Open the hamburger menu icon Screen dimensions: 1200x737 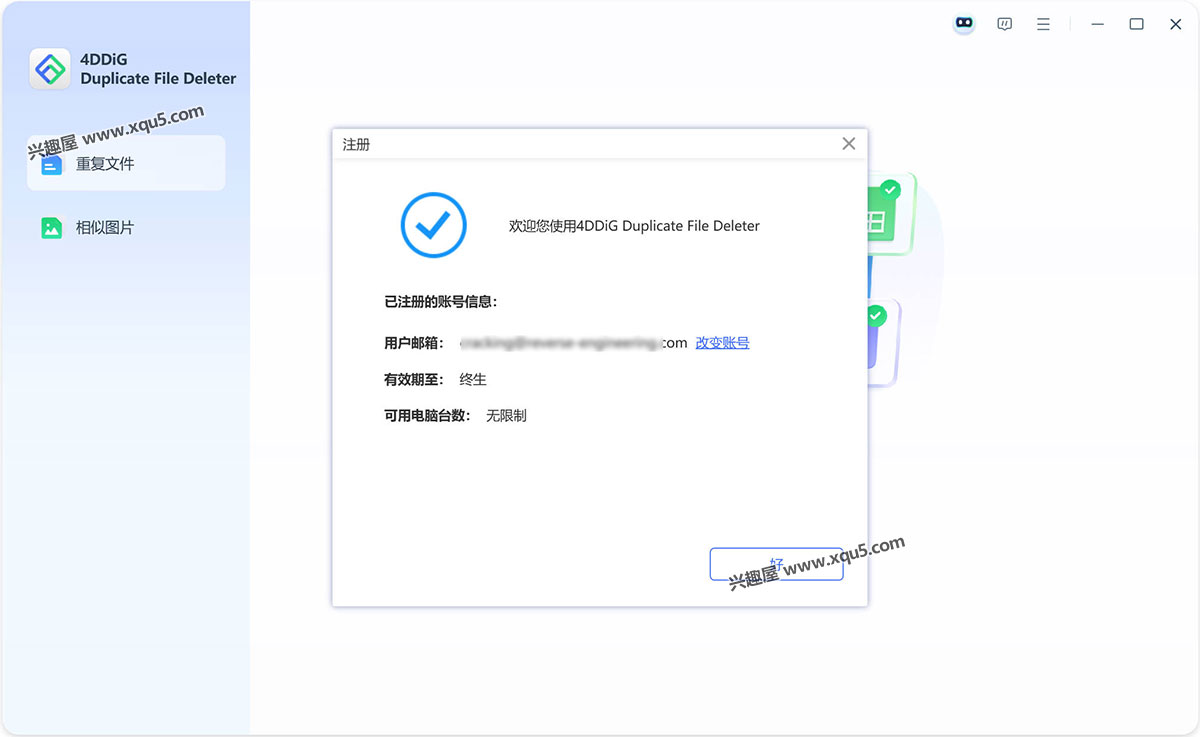(x=1043, y=24)
